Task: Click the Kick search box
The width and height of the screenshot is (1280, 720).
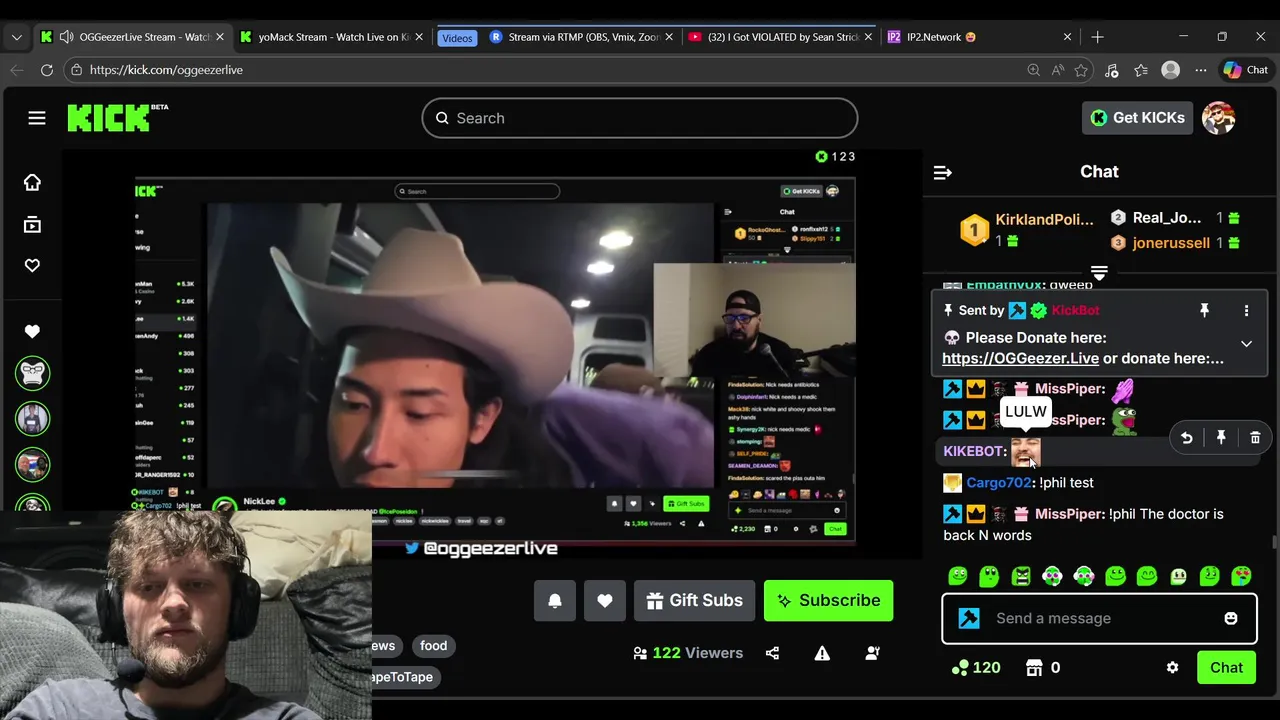Action: (640, 118)
